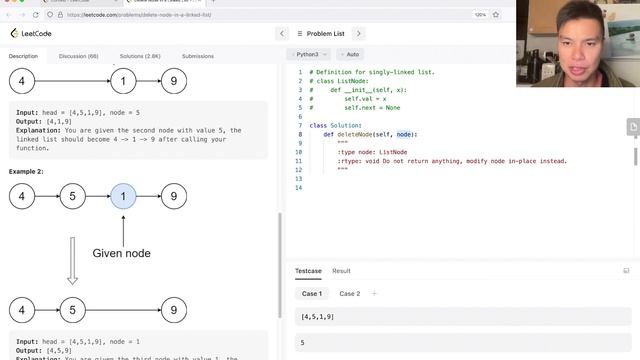Click 'Output: [4,1,9]' text

click(x=44, y=121)
